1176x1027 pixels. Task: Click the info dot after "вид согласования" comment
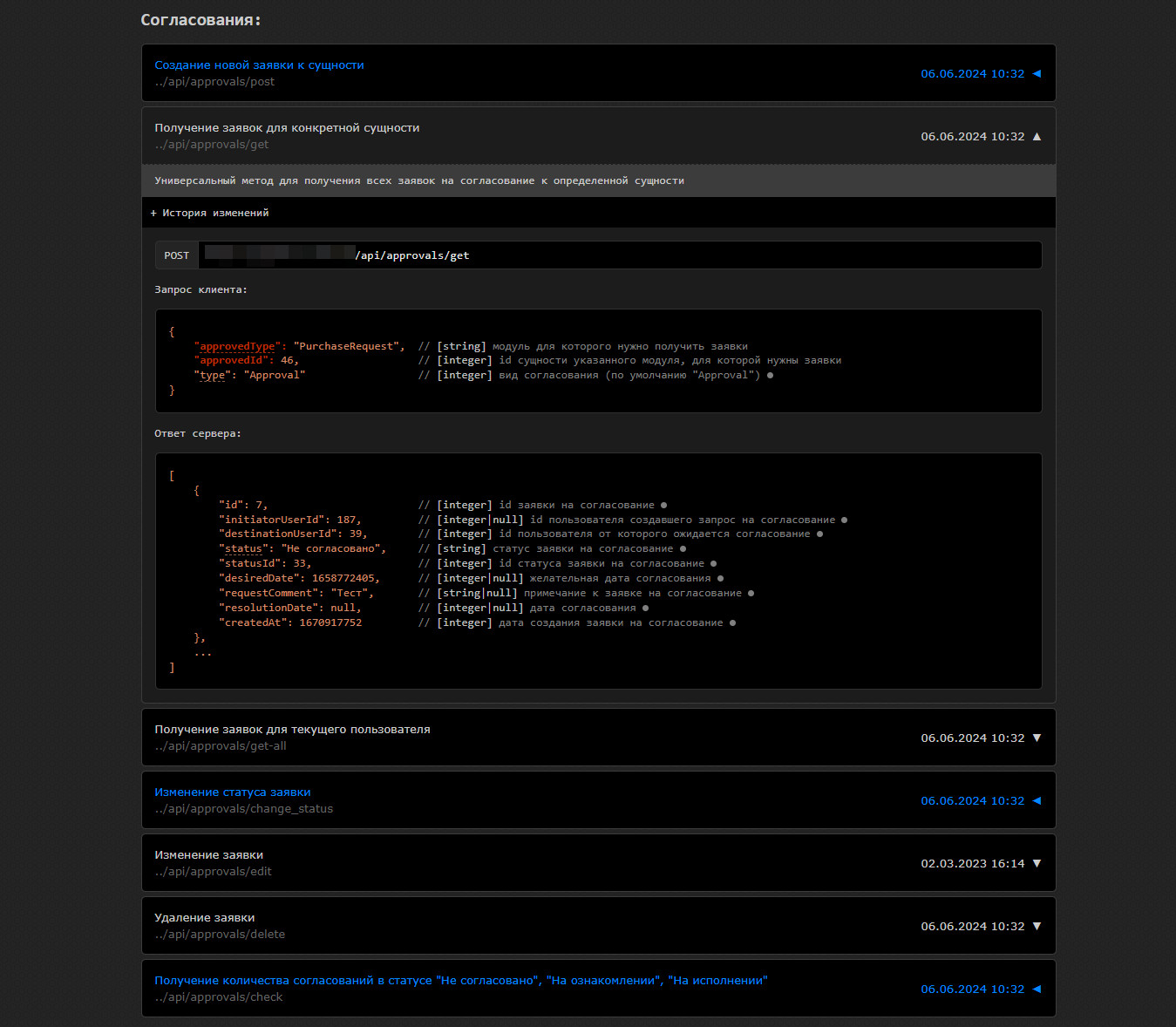point(770,376)
